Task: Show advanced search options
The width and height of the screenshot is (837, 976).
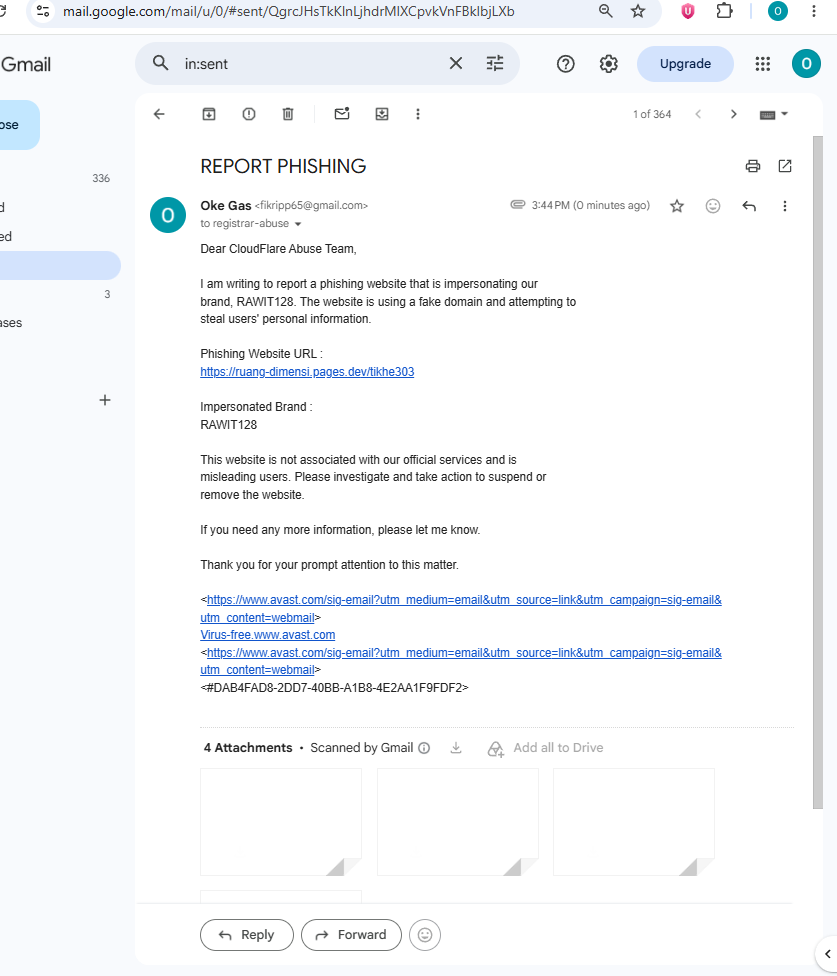Action: click(495, 63)
